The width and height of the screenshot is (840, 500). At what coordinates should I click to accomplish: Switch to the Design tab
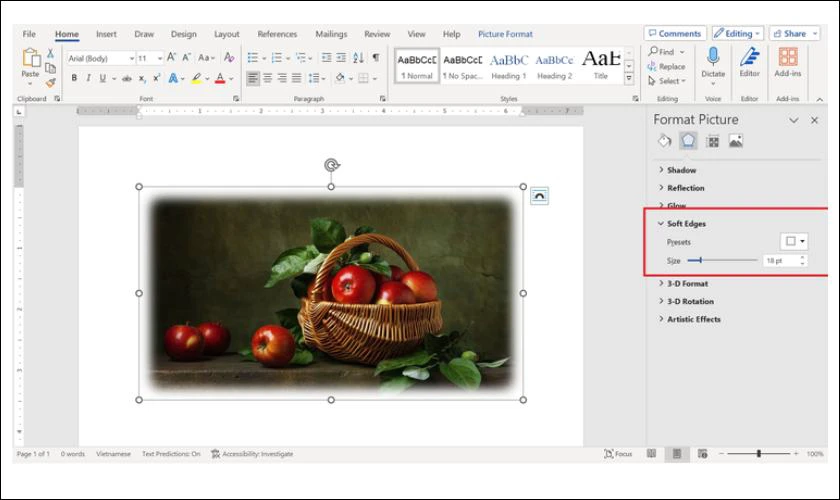pos(184,34)
